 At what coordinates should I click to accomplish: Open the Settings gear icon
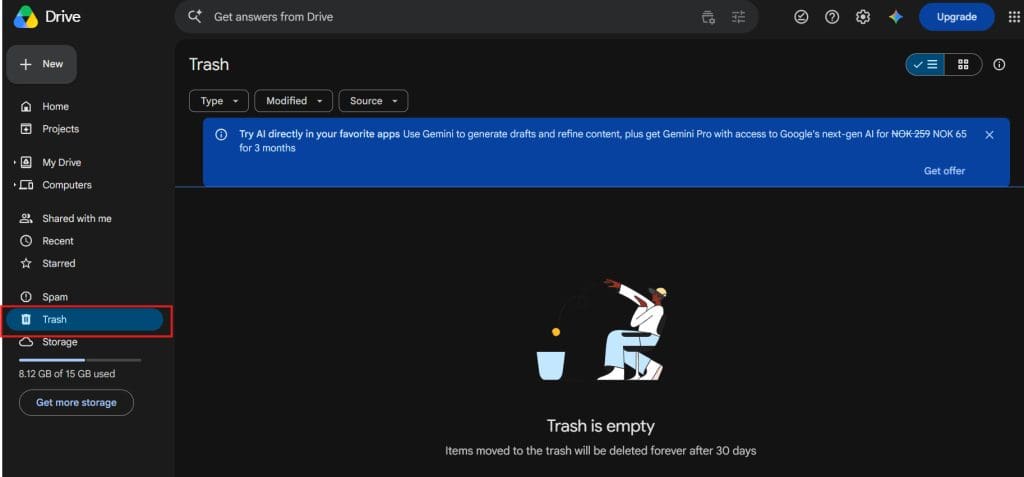[x=863, y=17]
